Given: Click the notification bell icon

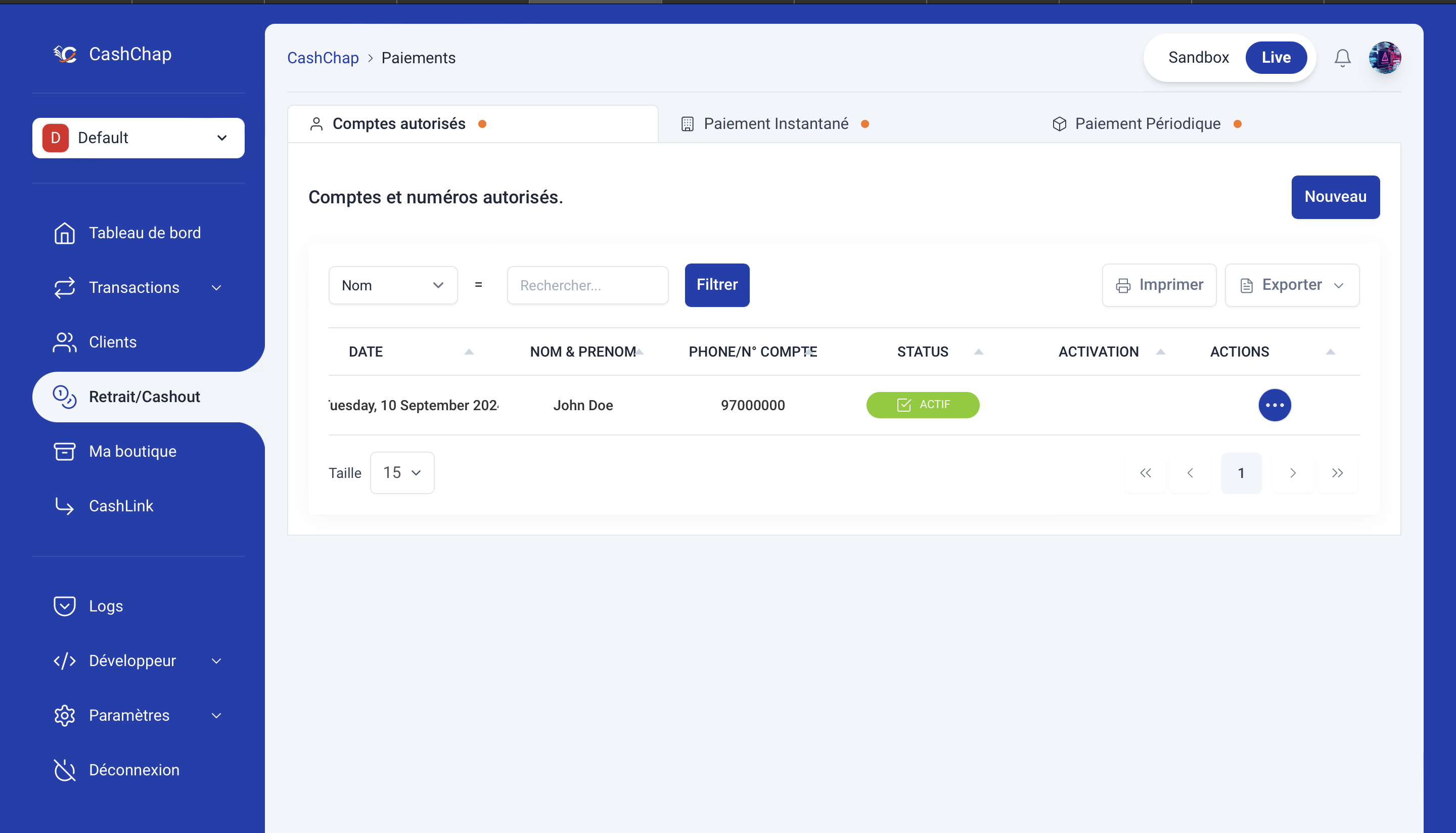Looking at the screenshot, I should coord(1342,58).
